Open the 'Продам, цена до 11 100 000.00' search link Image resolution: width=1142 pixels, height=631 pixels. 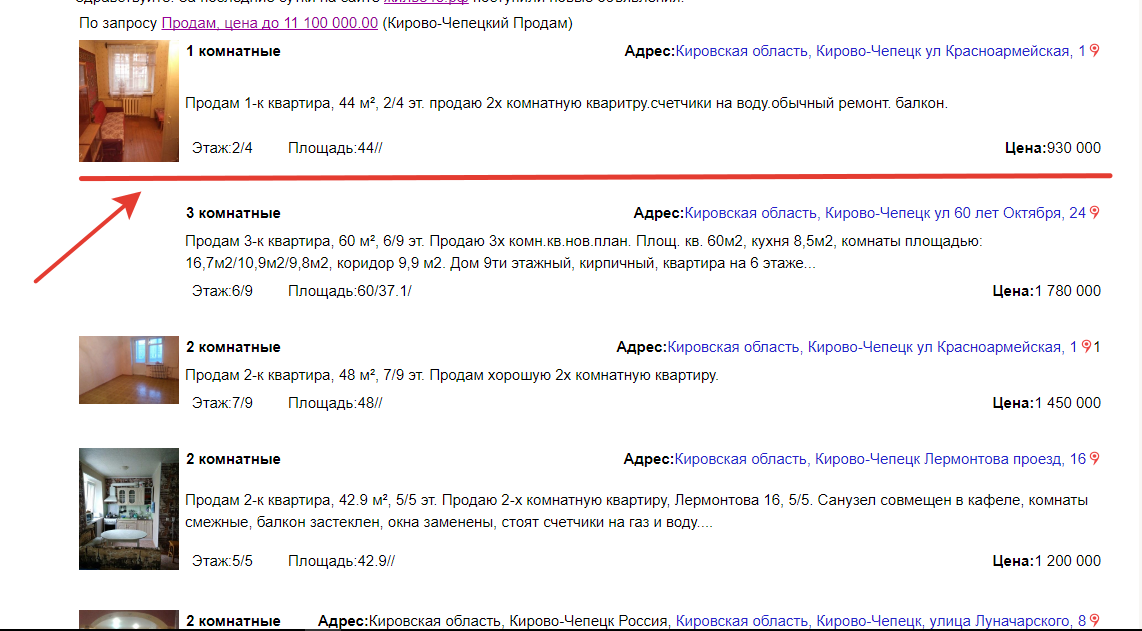[x=269, y=23]
